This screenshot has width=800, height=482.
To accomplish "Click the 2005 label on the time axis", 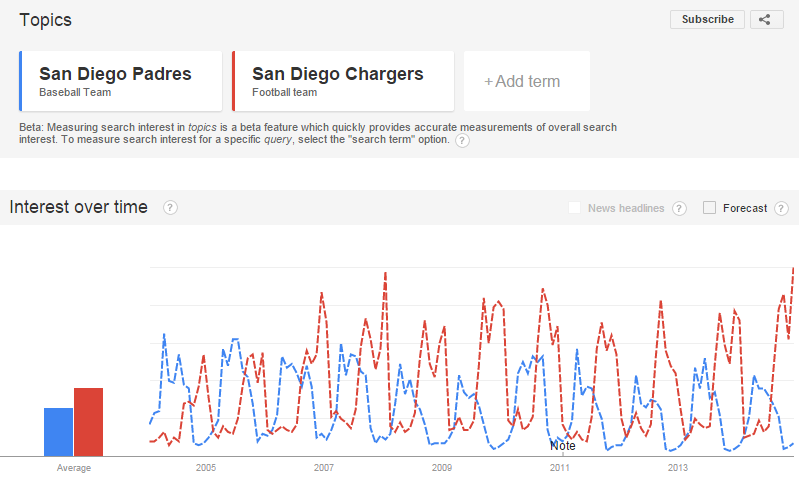I will tap(205, 468).
